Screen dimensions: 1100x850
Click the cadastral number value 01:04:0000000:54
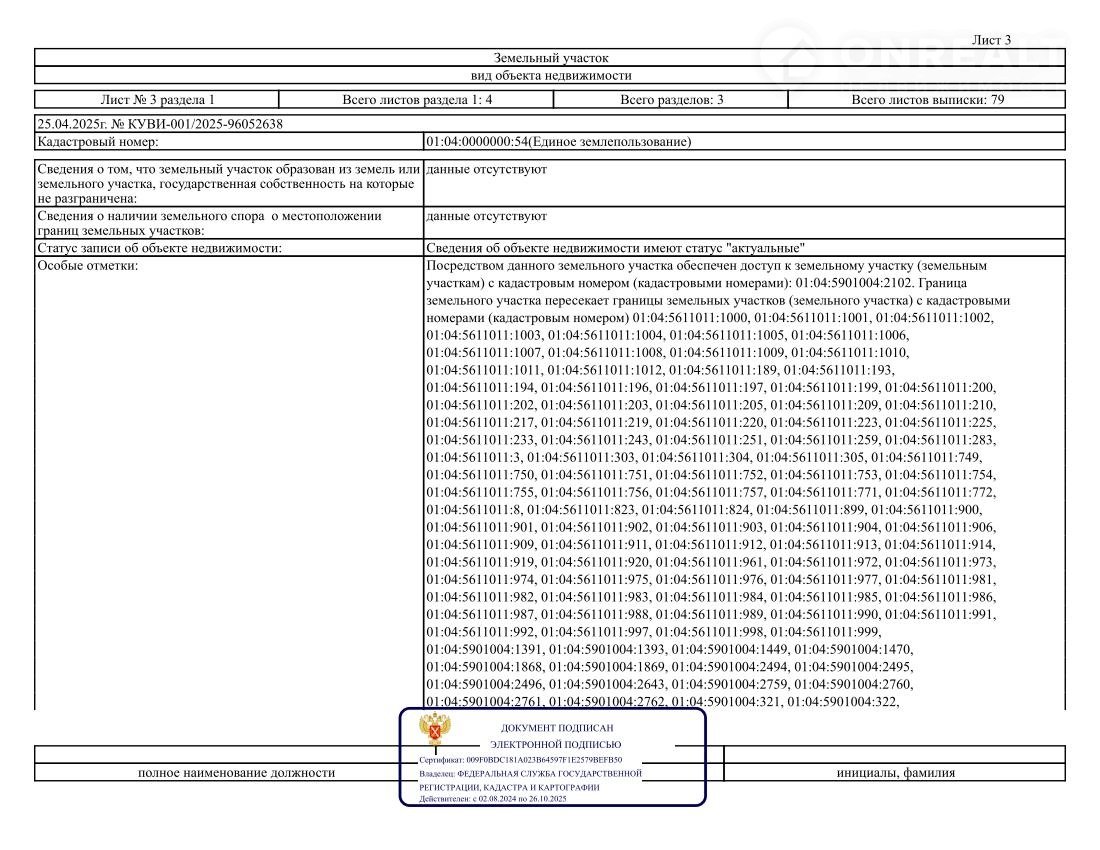pyautogui.click(x=558, y=142)
